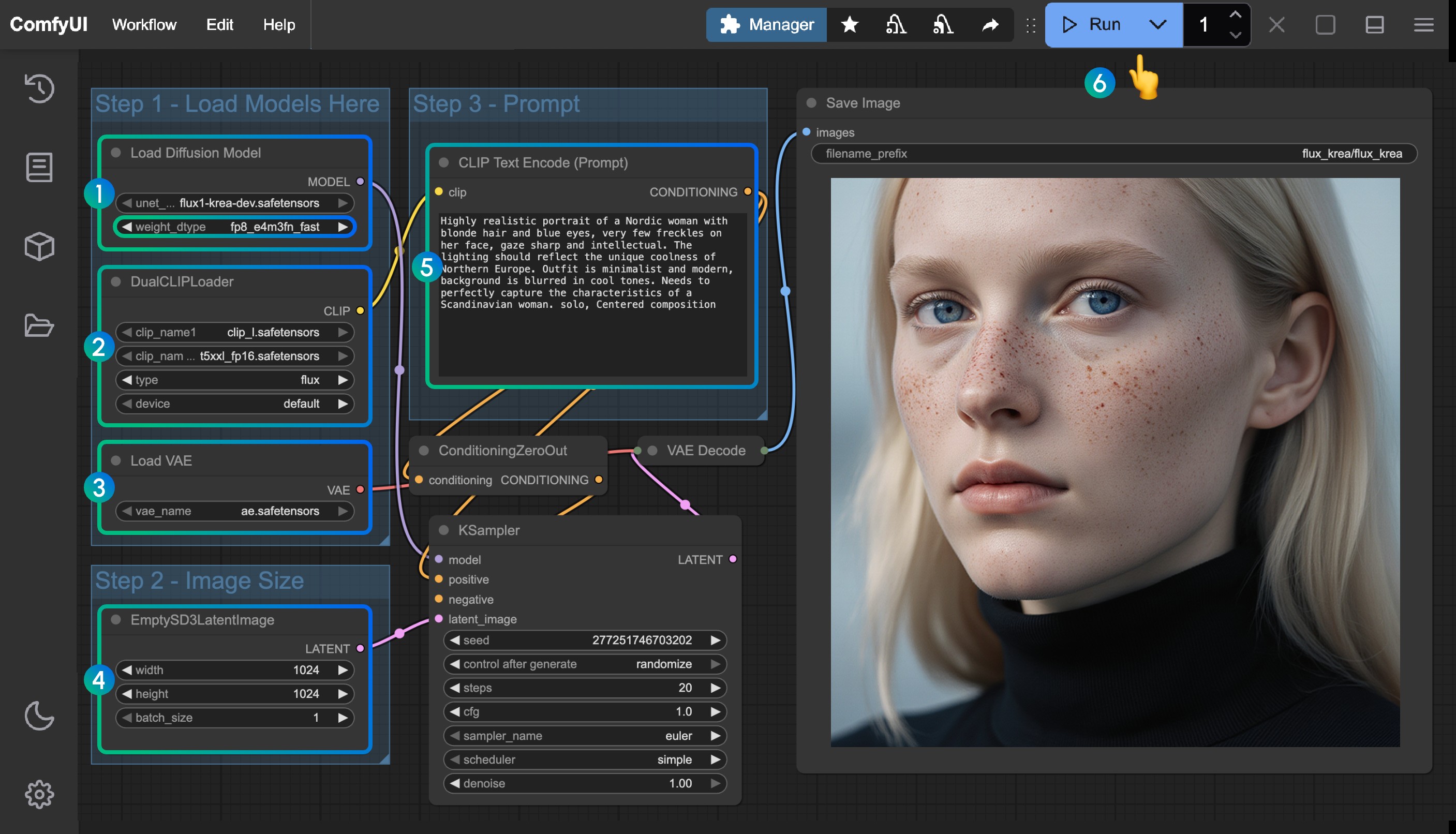Clear VRAM using the first vacuum icon
Viewport: 1456px width, 834px height.
tap(896, 24)
